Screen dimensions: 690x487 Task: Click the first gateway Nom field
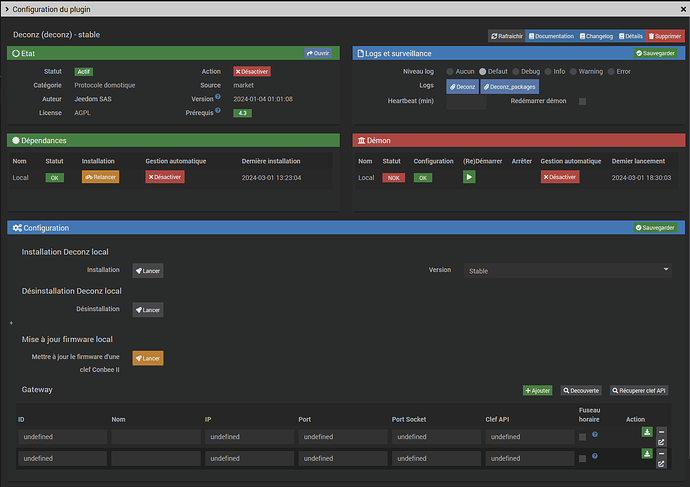point(156,436)
